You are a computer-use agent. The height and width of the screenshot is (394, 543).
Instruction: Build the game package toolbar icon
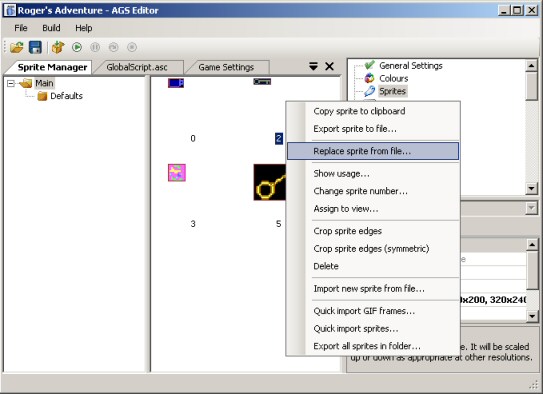click(x=58, y=47)
